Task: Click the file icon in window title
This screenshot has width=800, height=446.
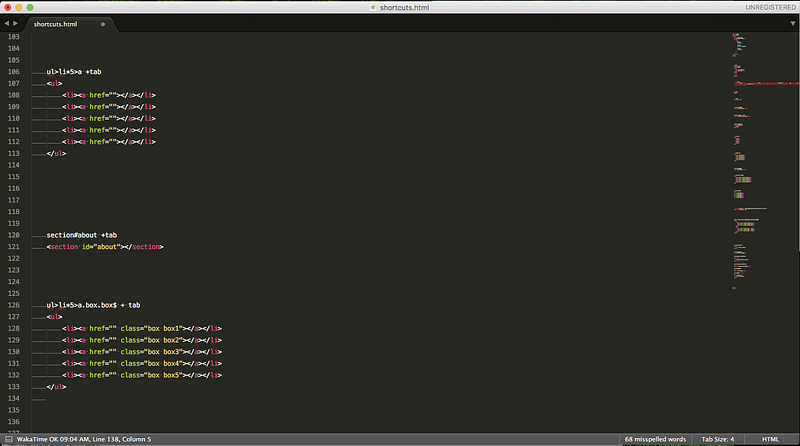Action: pyautogui.click(x=373, y=7)
